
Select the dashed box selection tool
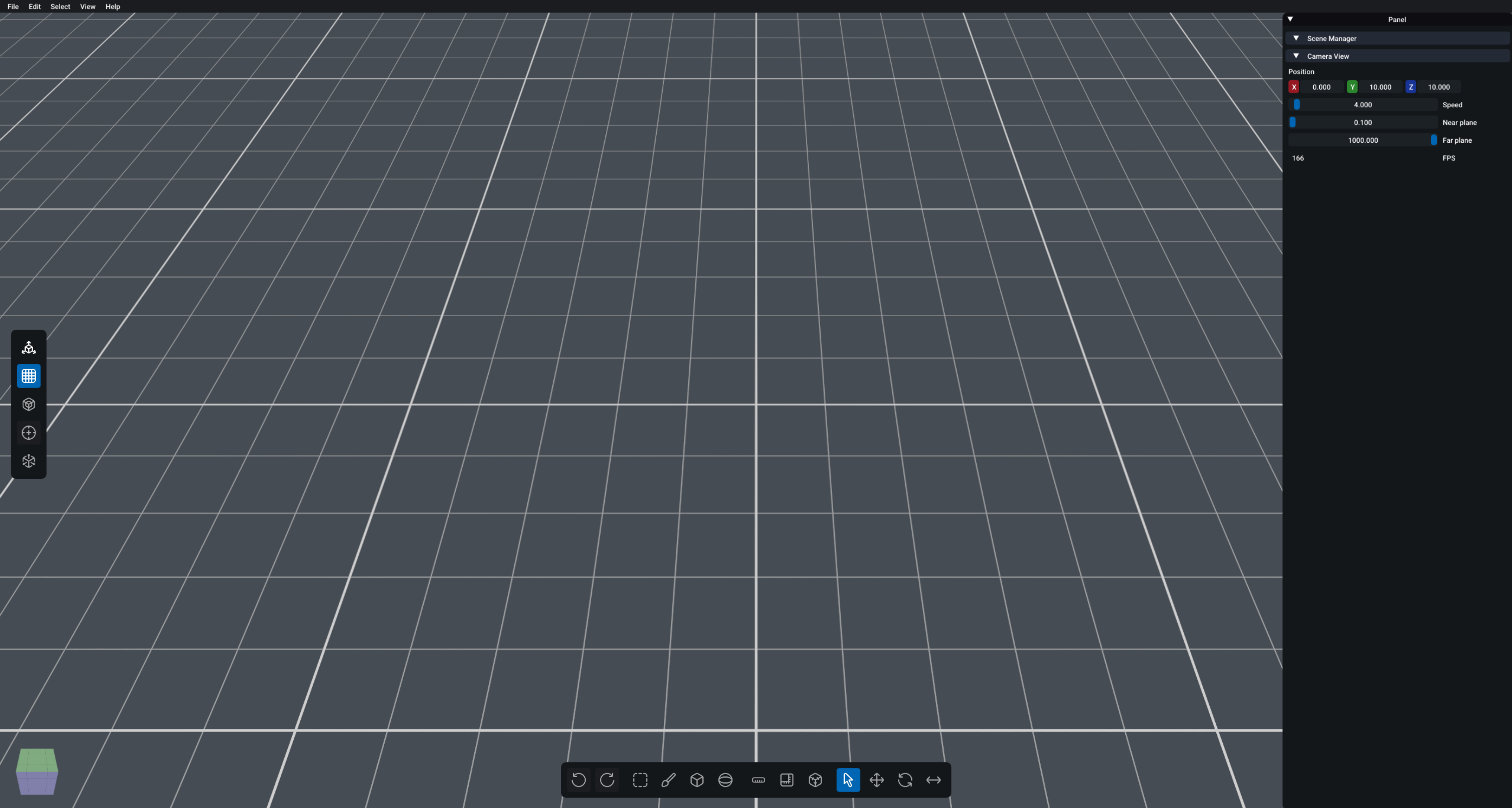tap(640, 780)
